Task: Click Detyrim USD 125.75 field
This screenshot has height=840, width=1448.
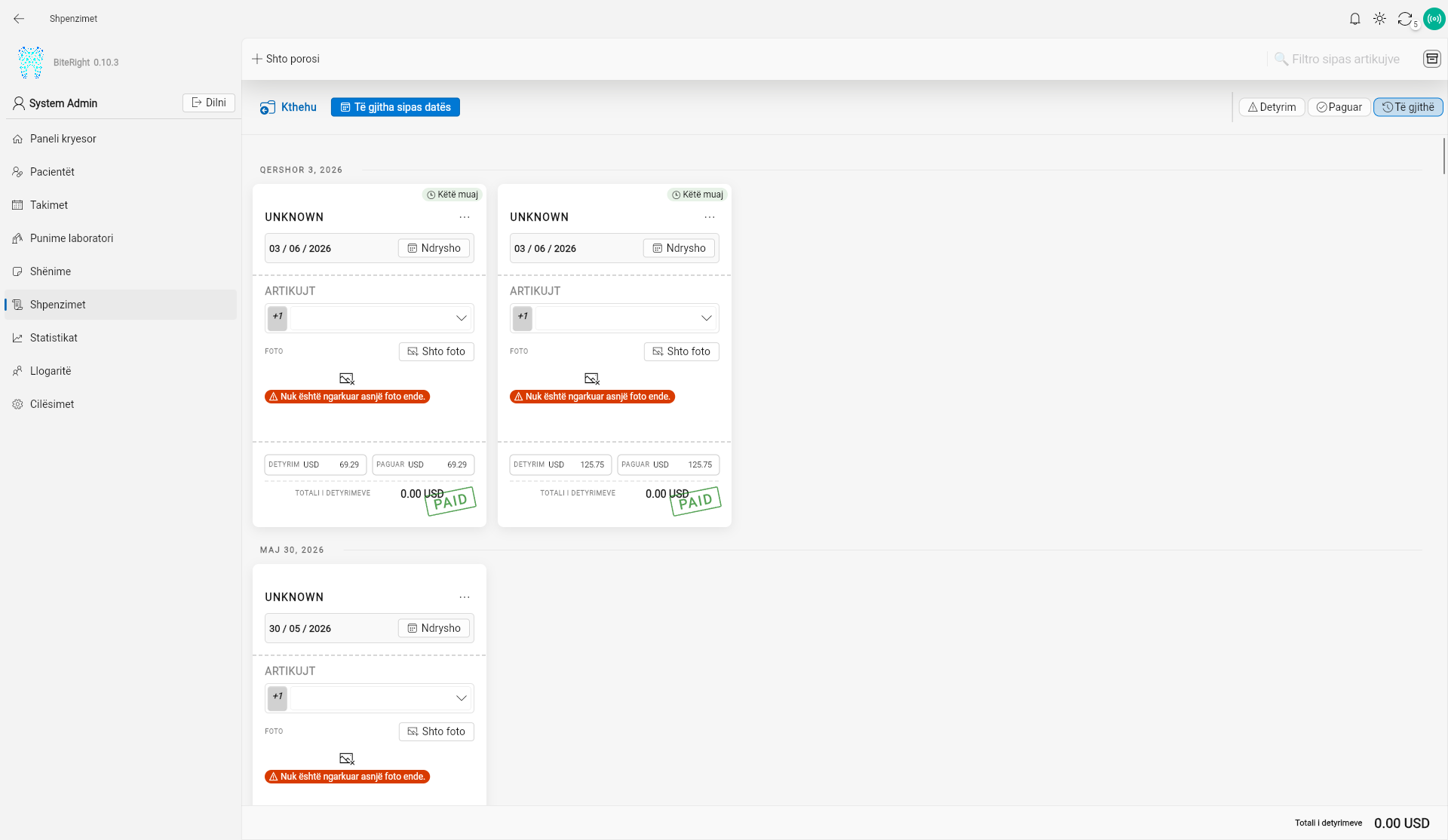Action: (560, 464)
